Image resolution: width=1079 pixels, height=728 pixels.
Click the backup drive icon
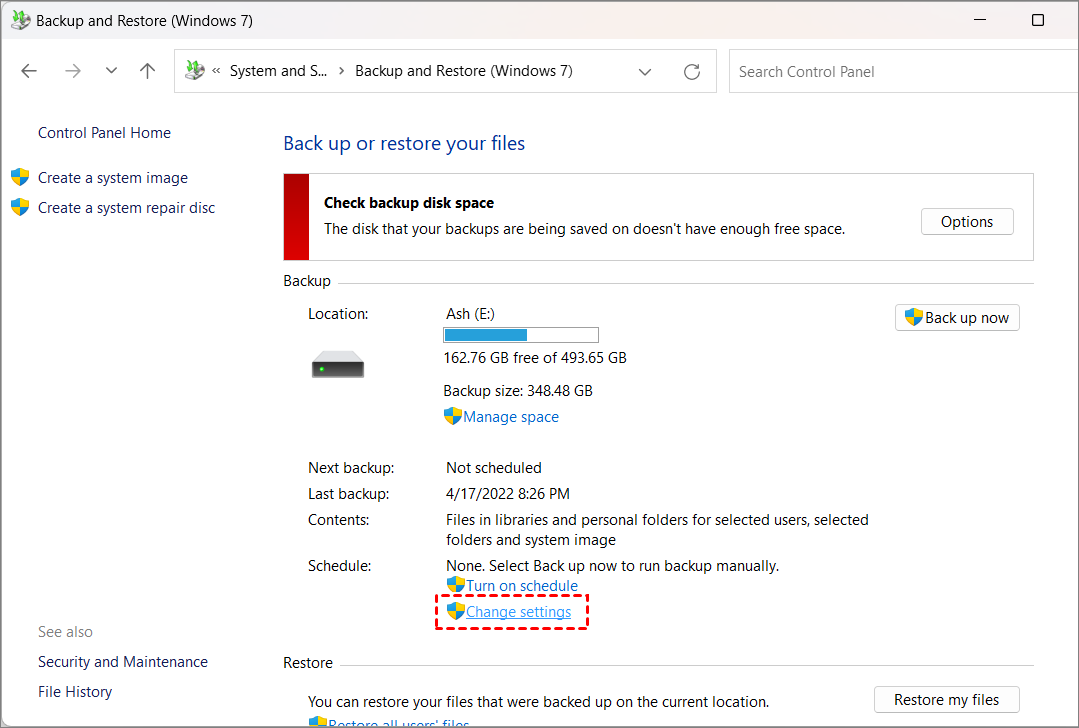point(337,366)
